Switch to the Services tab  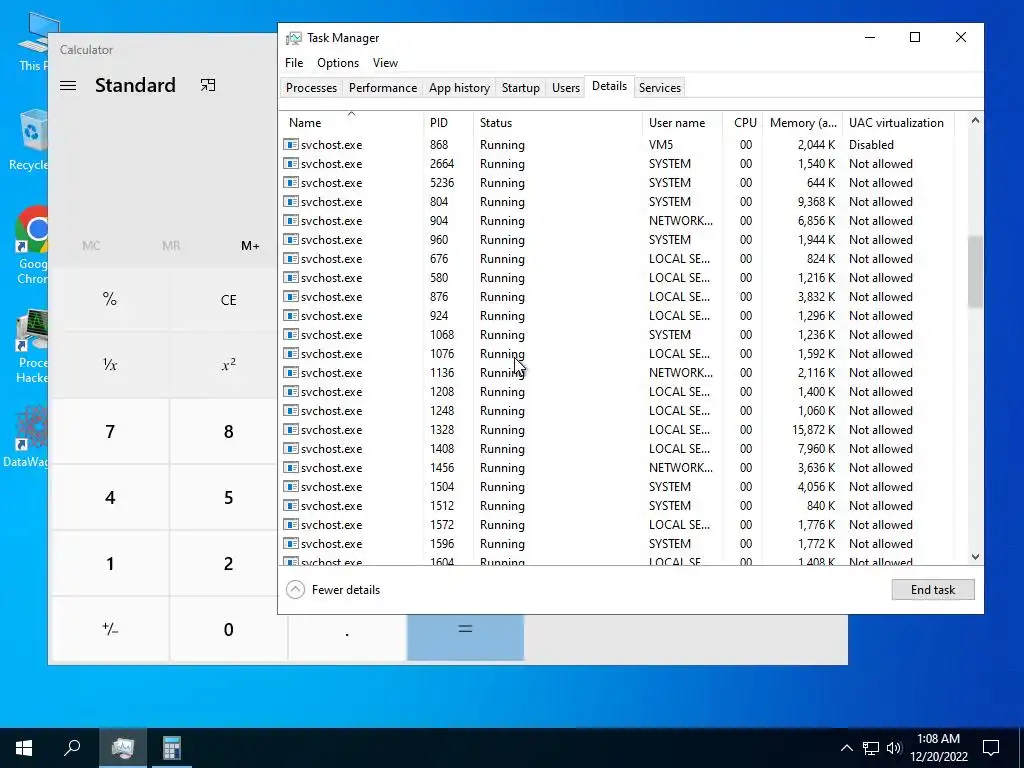(660, 88)
